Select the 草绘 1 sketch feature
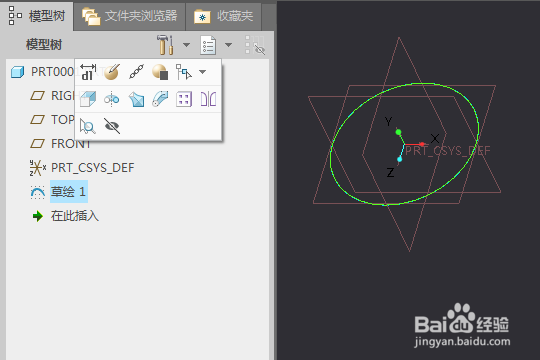The height and width of the screenshot is (360, 540). (59, 192)
